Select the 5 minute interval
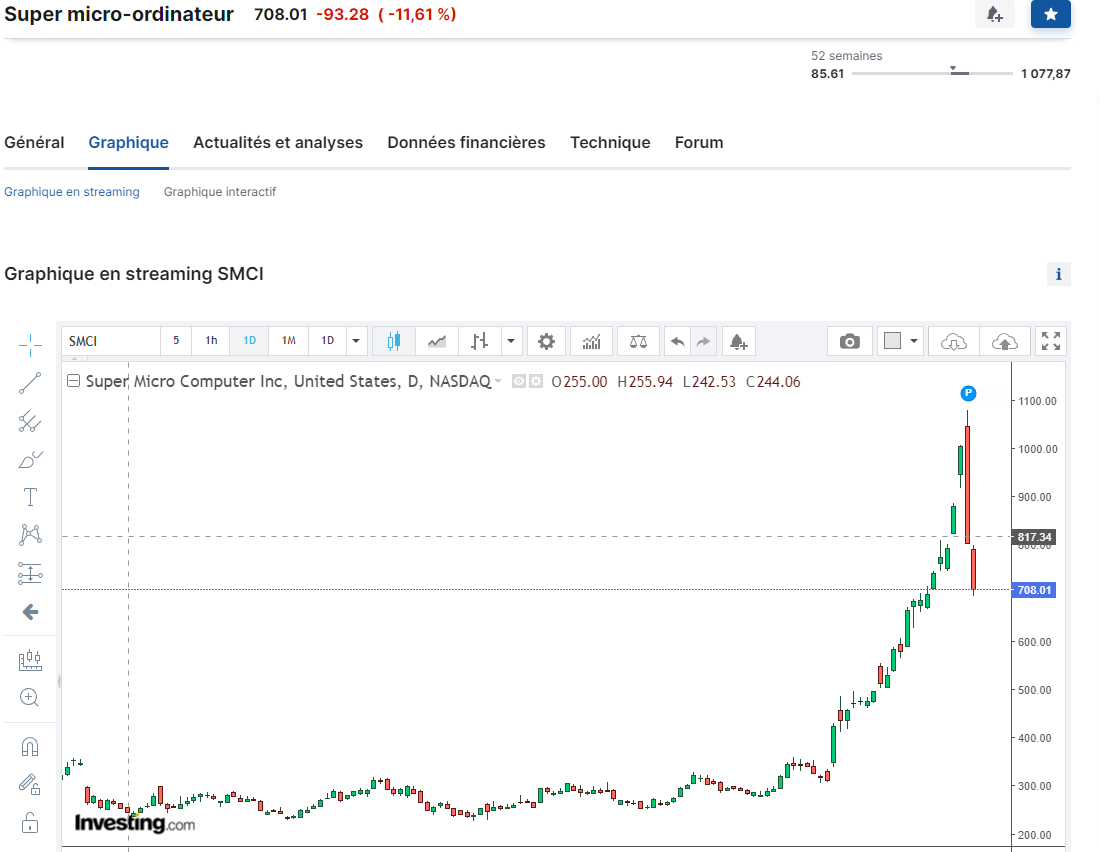The height and width of the screenshot is (852, 1100). coord(176,341)
